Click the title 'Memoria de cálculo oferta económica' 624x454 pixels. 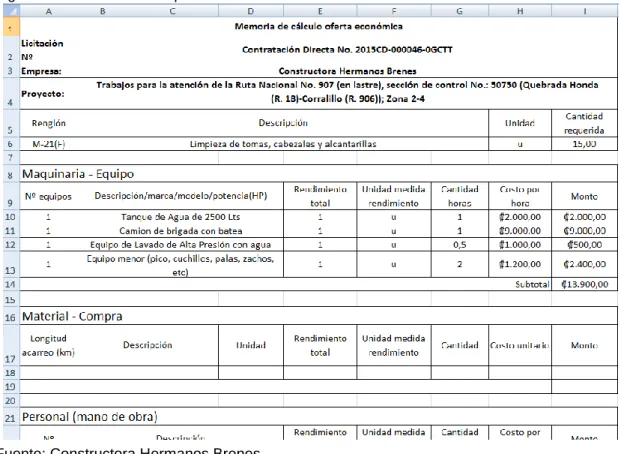click(x=318, y=27)
